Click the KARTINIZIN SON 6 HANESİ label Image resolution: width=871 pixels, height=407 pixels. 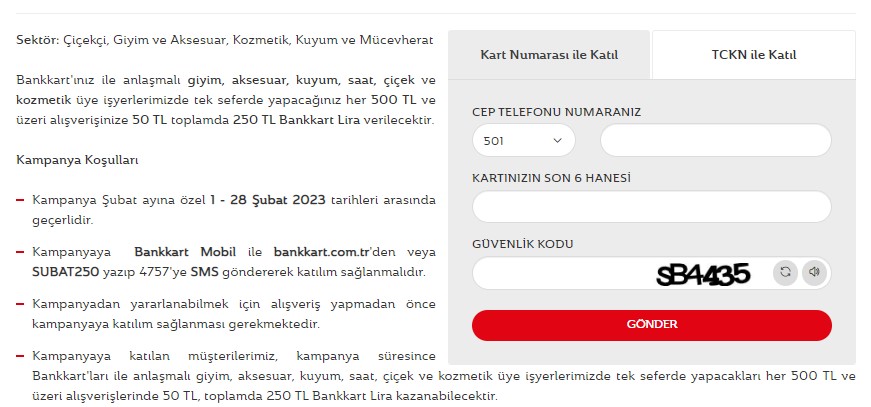pos(551,178)
